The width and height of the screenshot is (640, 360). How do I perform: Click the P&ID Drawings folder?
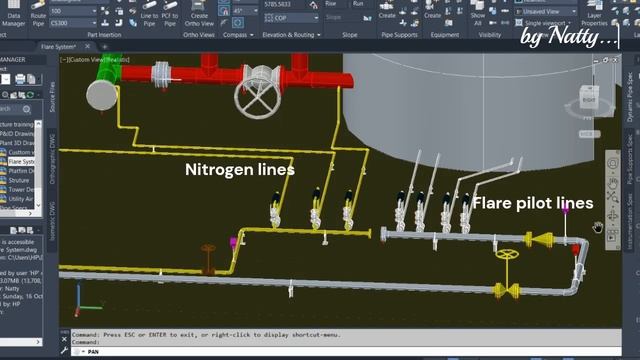click(17, 133)
